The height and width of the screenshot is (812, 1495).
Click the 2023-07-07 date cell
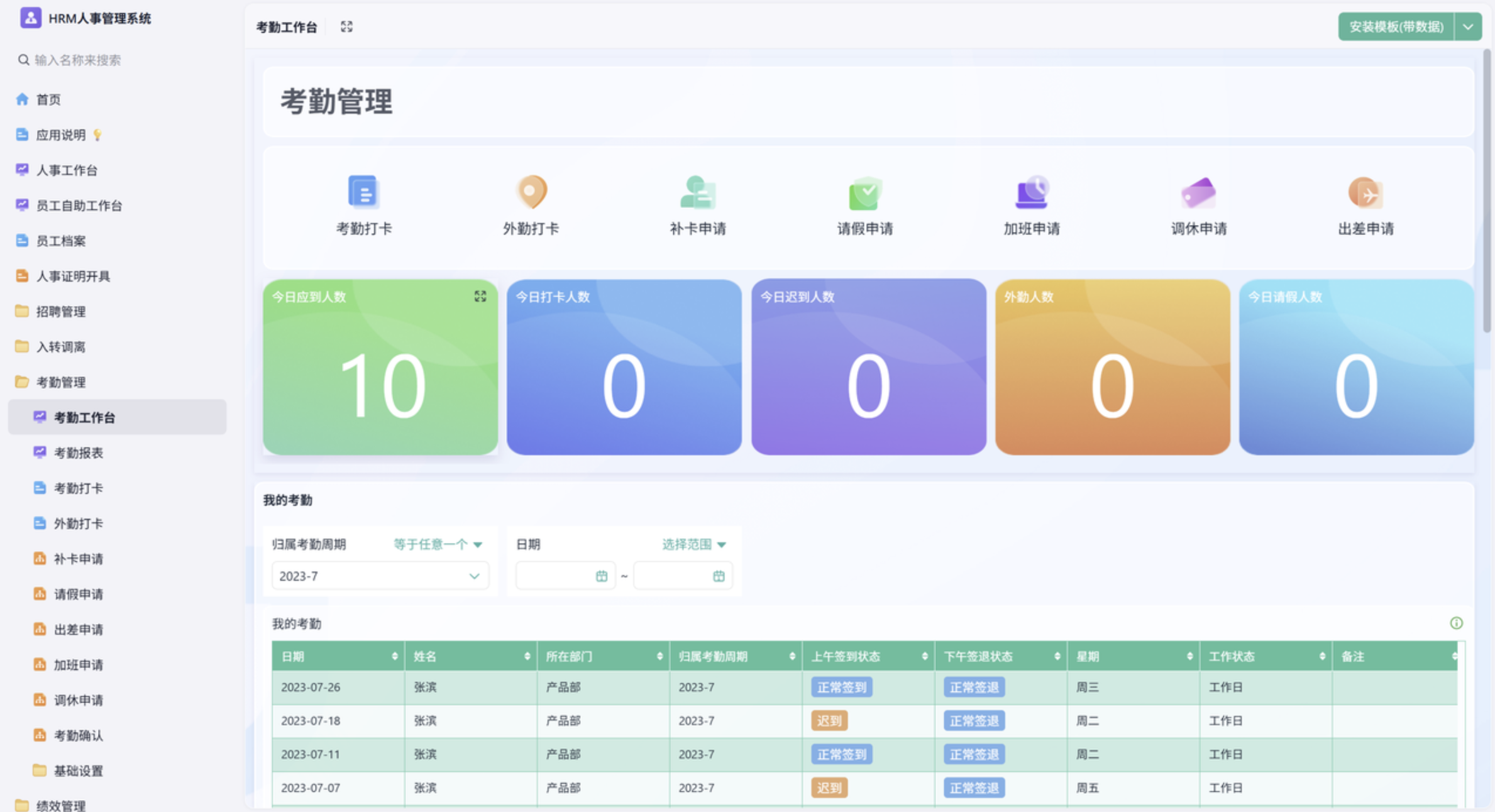339,788
